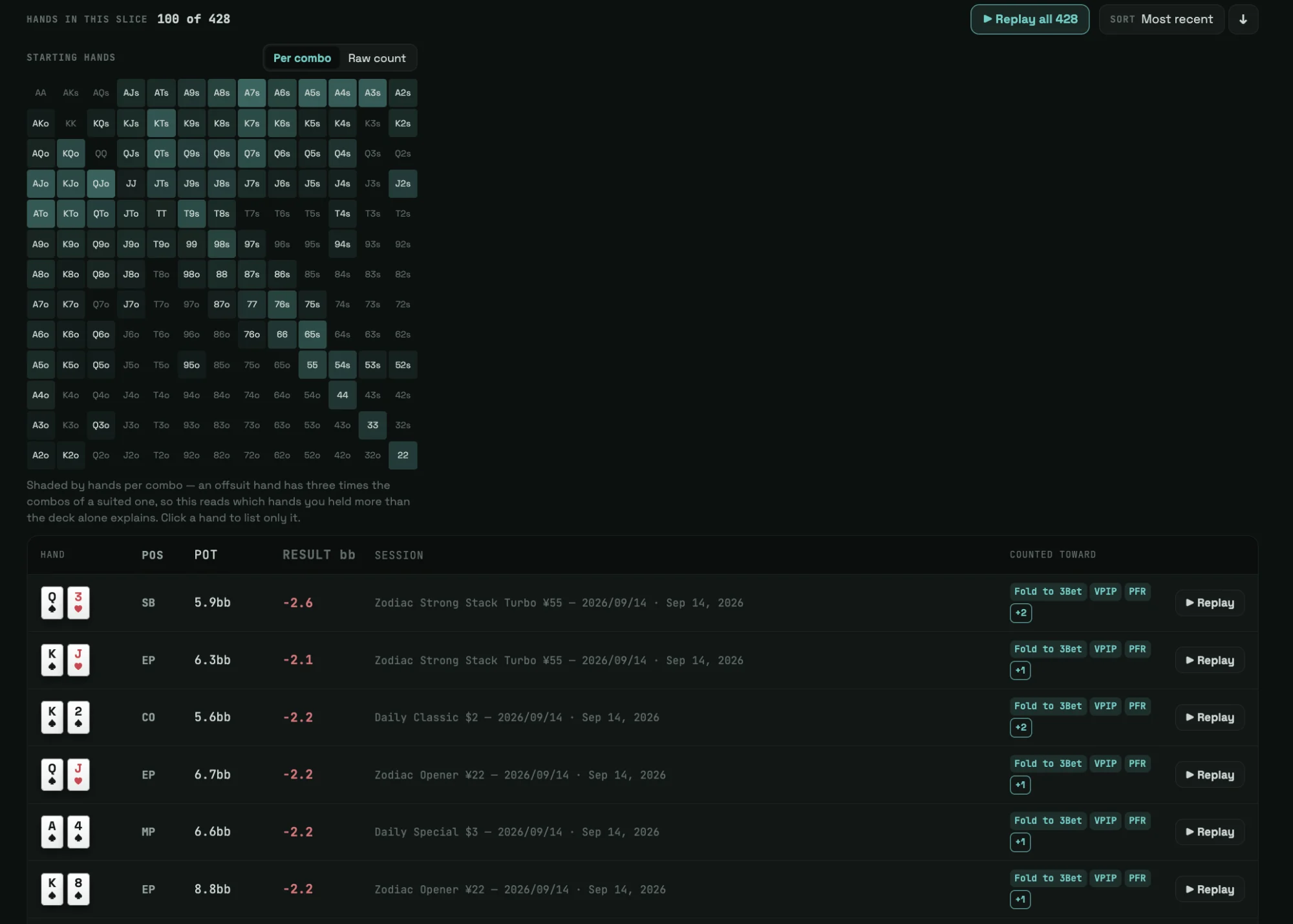Open the Sort Most recent dropdown
Viewport: 1293px width, 924px height.
[1161, 19]
